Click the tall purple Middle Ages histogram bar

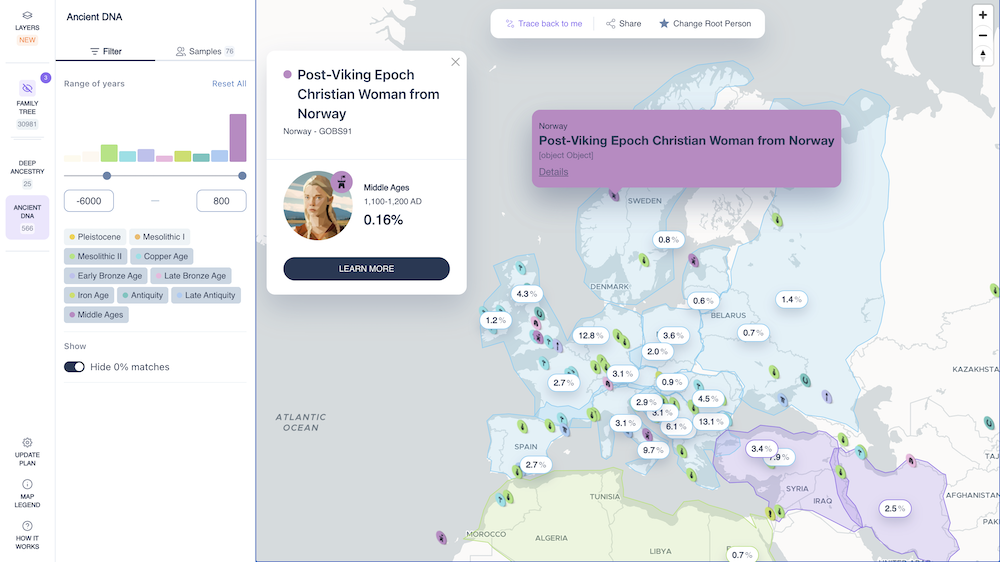[x=238, y=138]
